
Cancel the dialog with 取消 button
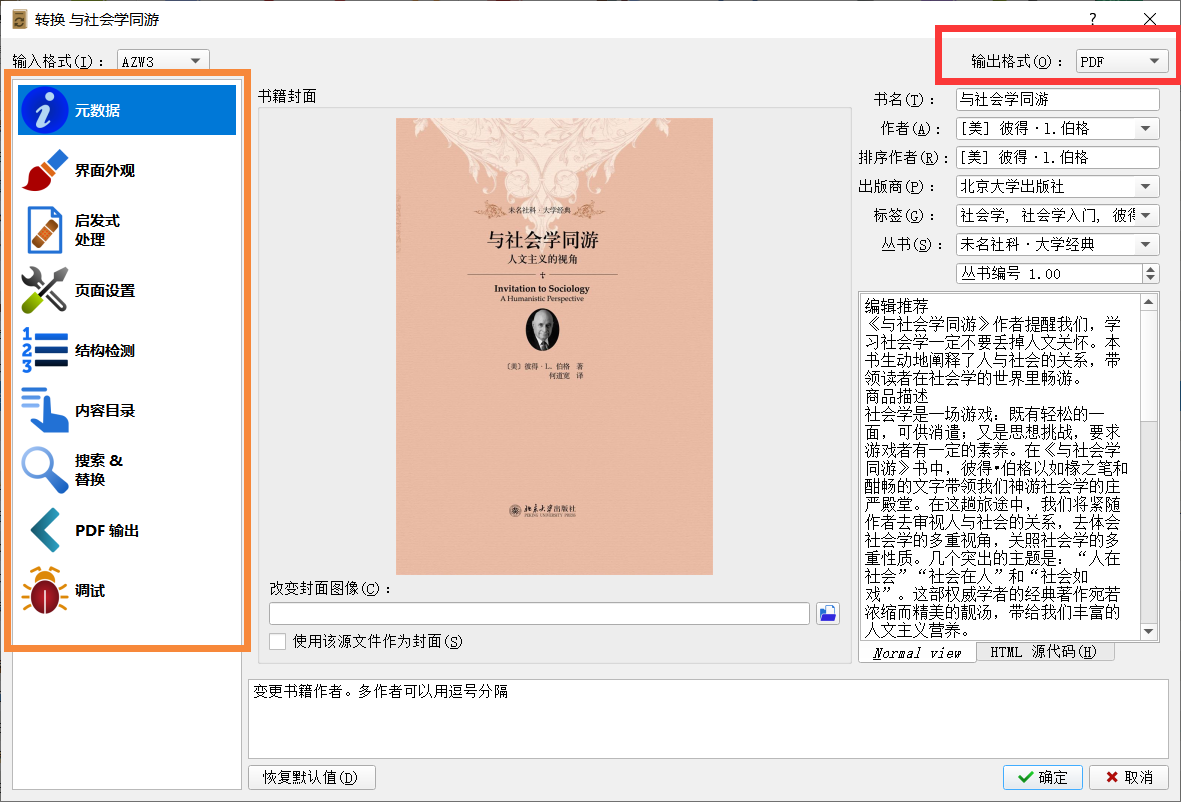(x=1128, y=777)
